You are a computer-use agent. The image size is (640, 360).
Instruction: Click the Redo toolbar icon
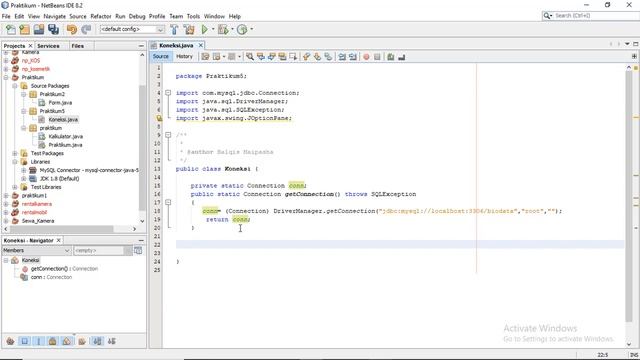[86, 29]
